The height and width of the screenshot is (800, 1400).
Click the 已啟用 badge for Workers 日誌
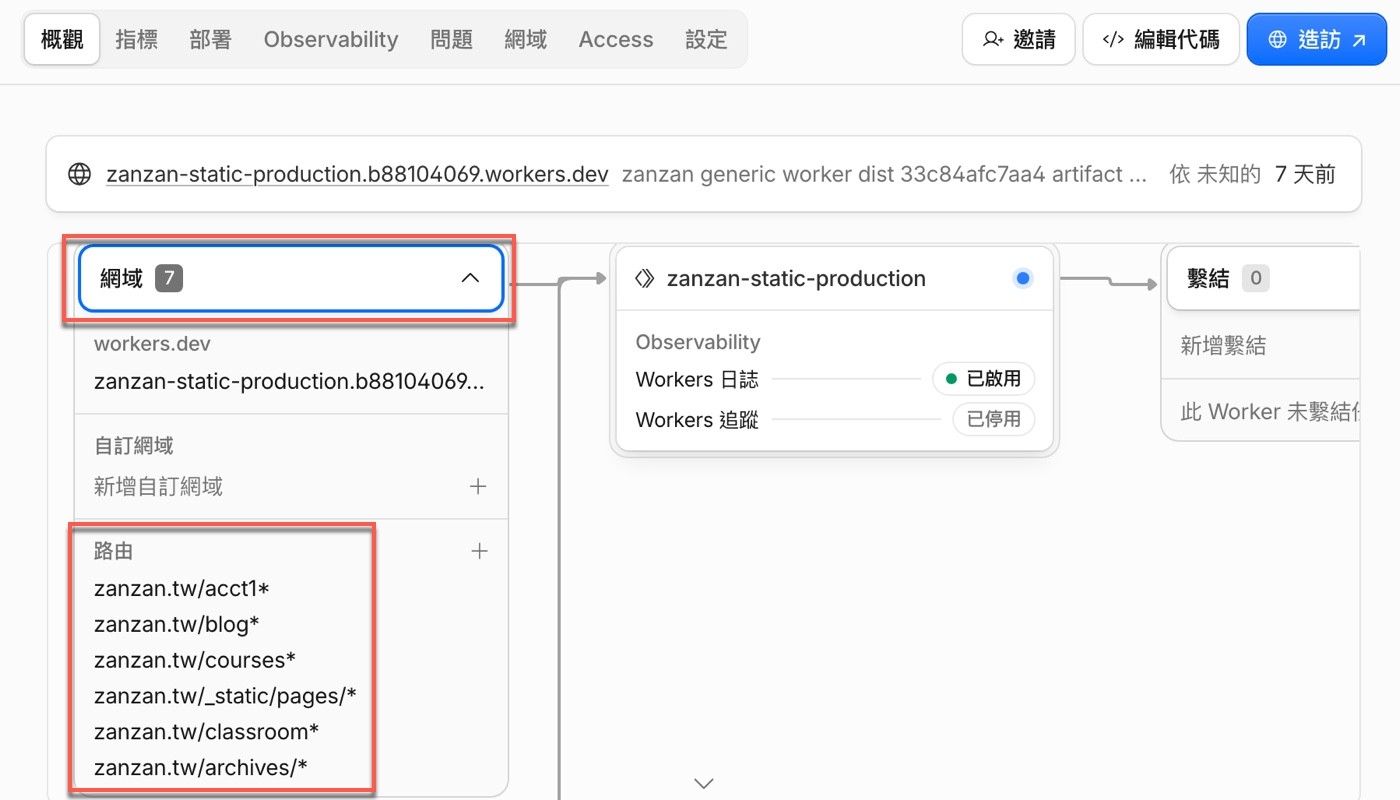[983, 379]
